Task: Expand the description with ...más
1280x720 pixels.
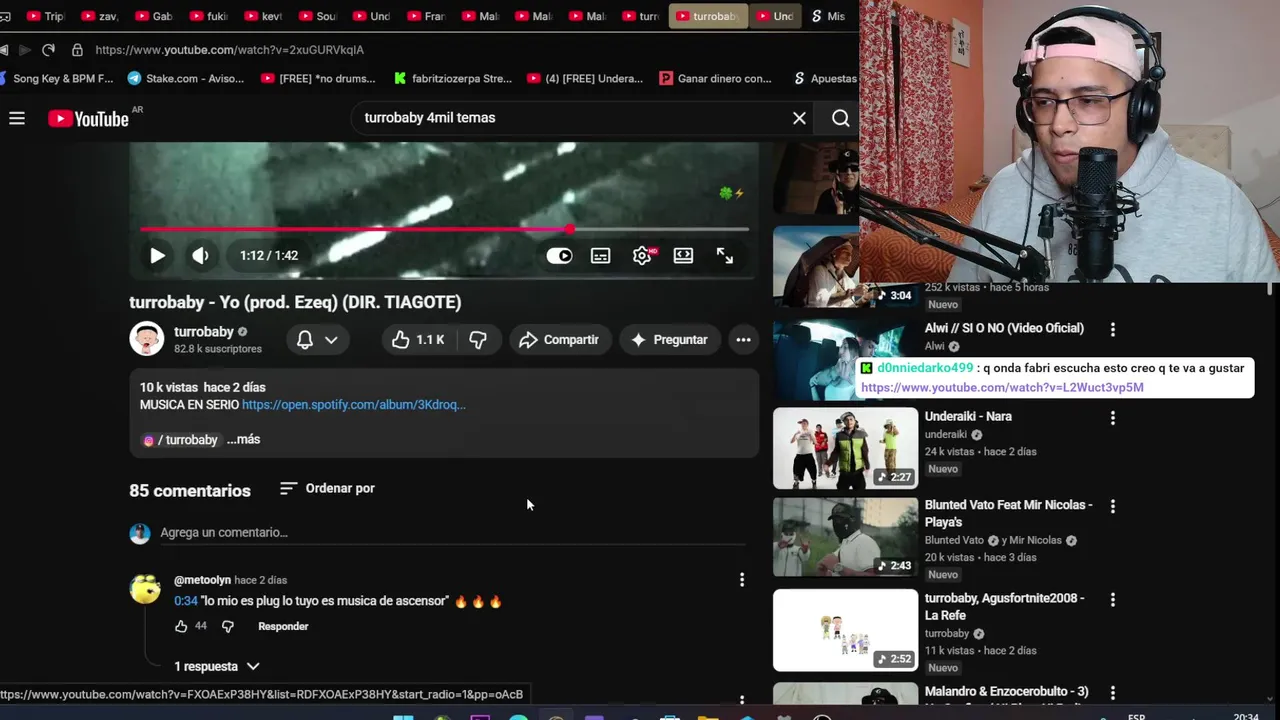Action: click(x=243, y=439)
